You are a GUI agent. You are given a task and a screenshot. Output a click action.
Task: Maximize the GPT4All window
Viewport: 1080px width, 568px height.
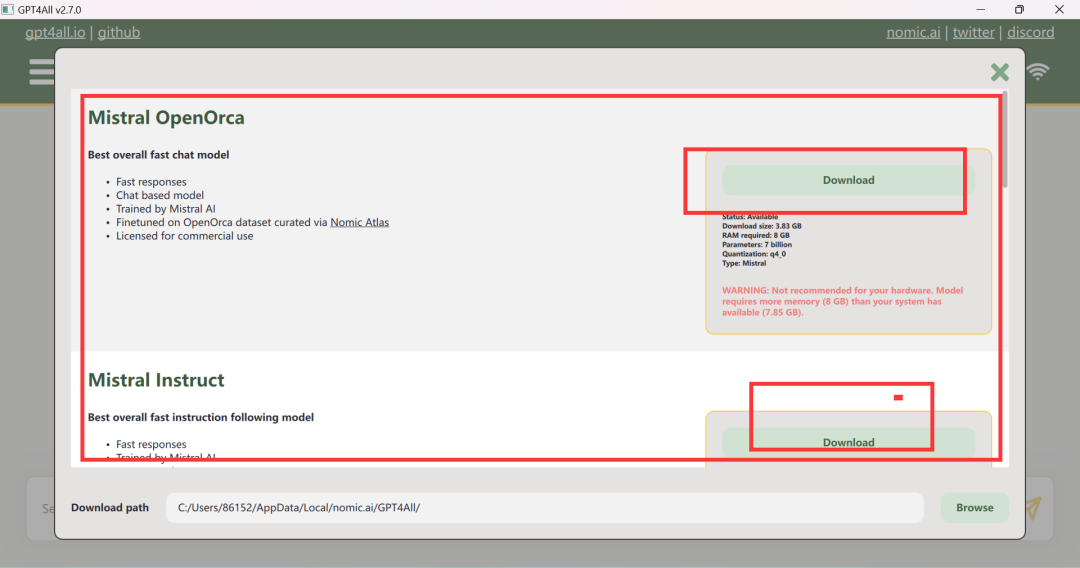click(x=1019, y=9)
